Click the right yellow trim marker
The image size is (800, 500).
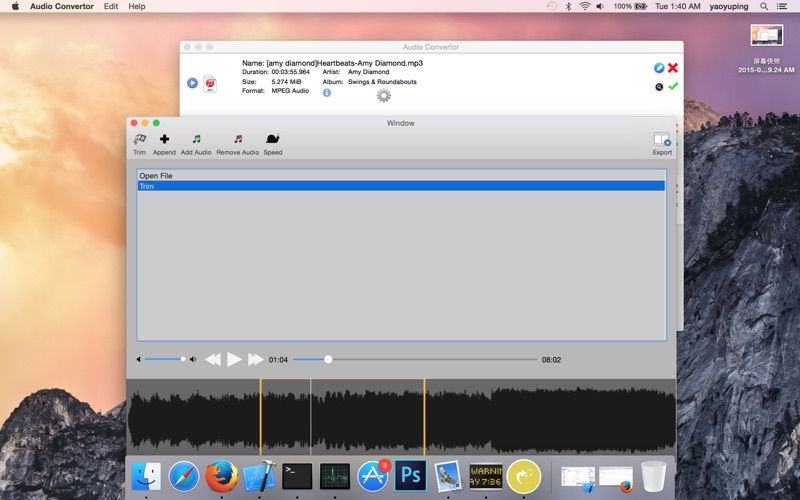click(424, 417)
